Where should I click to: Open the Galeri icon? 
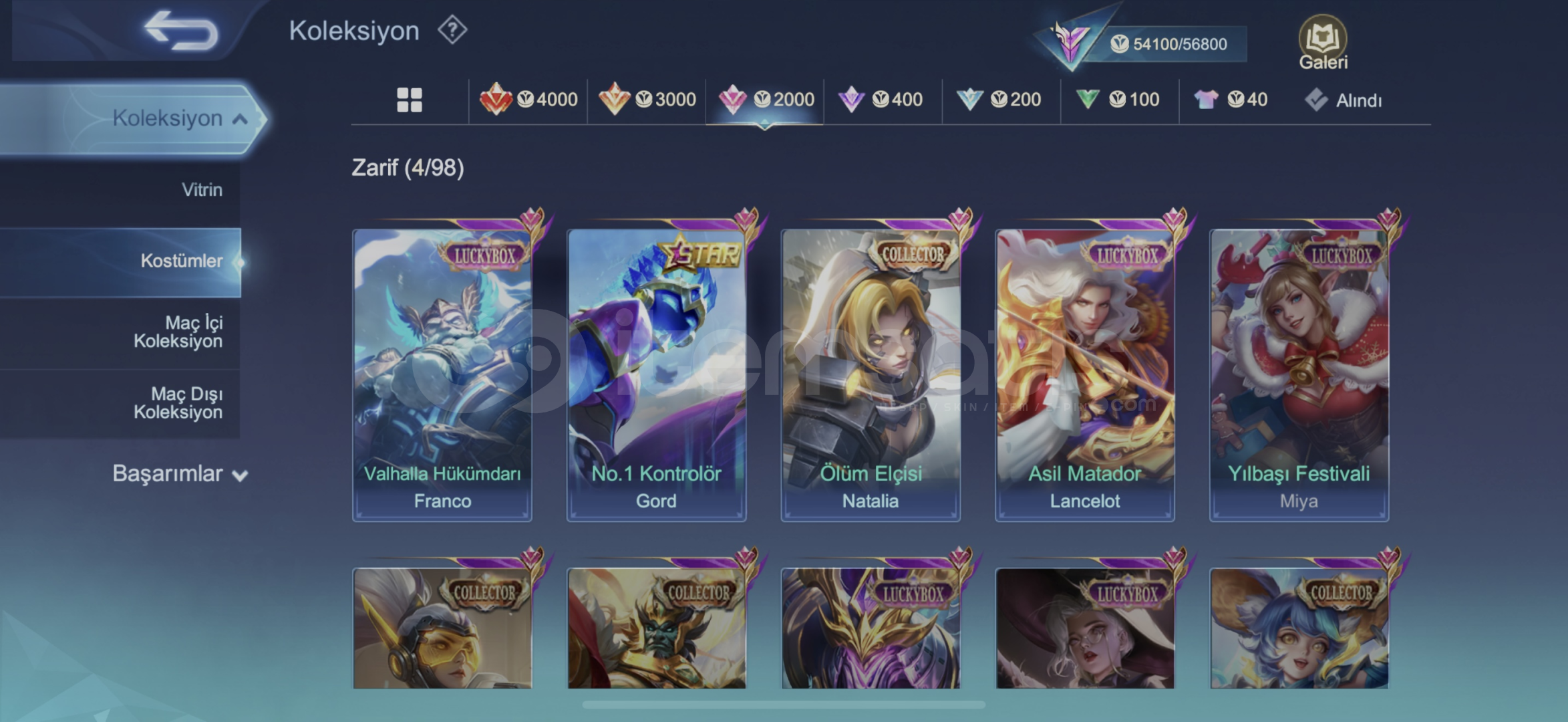(x=1323, y=42)
